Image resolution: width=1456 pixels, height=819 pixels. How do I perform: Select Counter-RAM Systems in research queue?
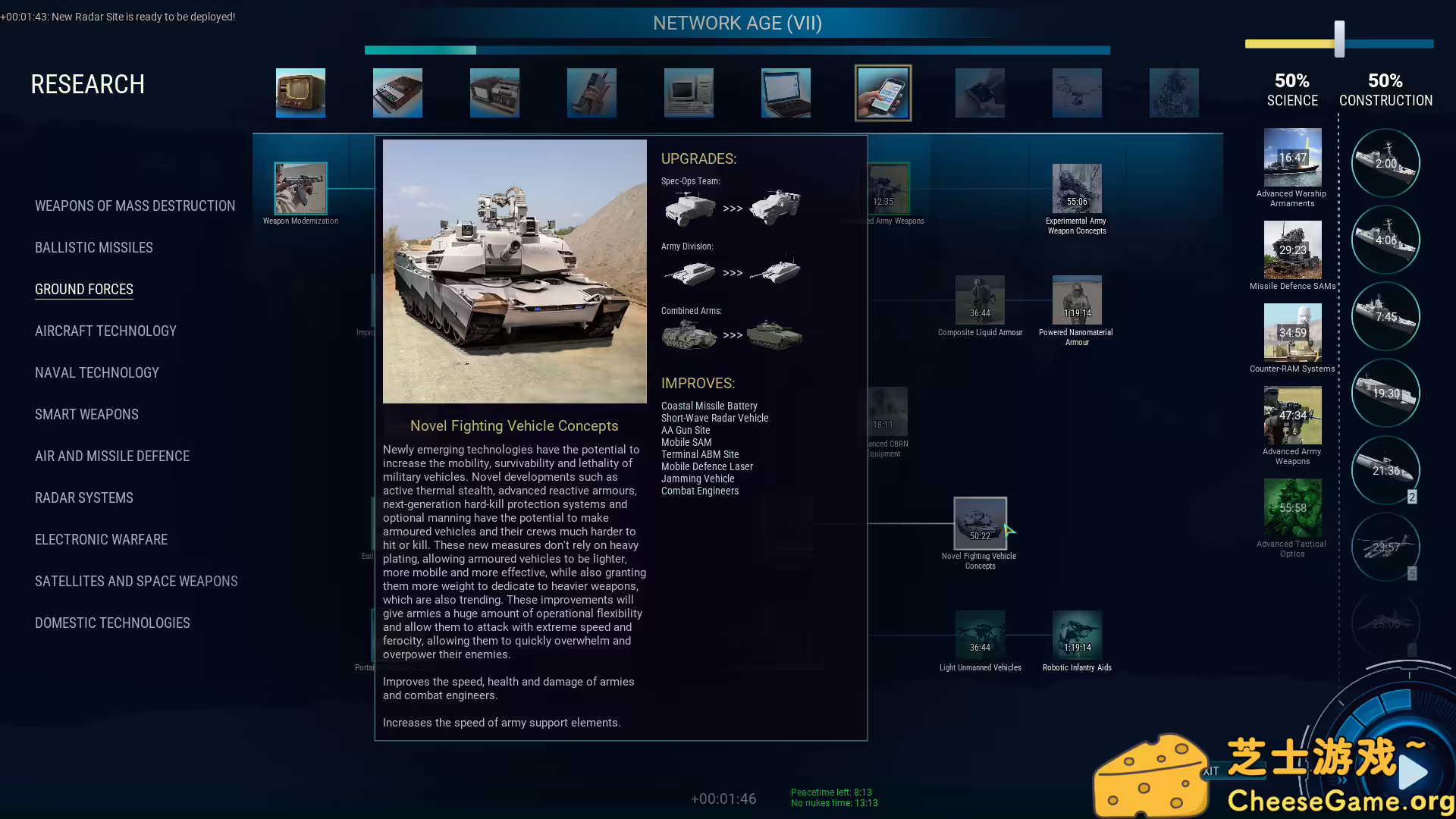point(1292,332)
